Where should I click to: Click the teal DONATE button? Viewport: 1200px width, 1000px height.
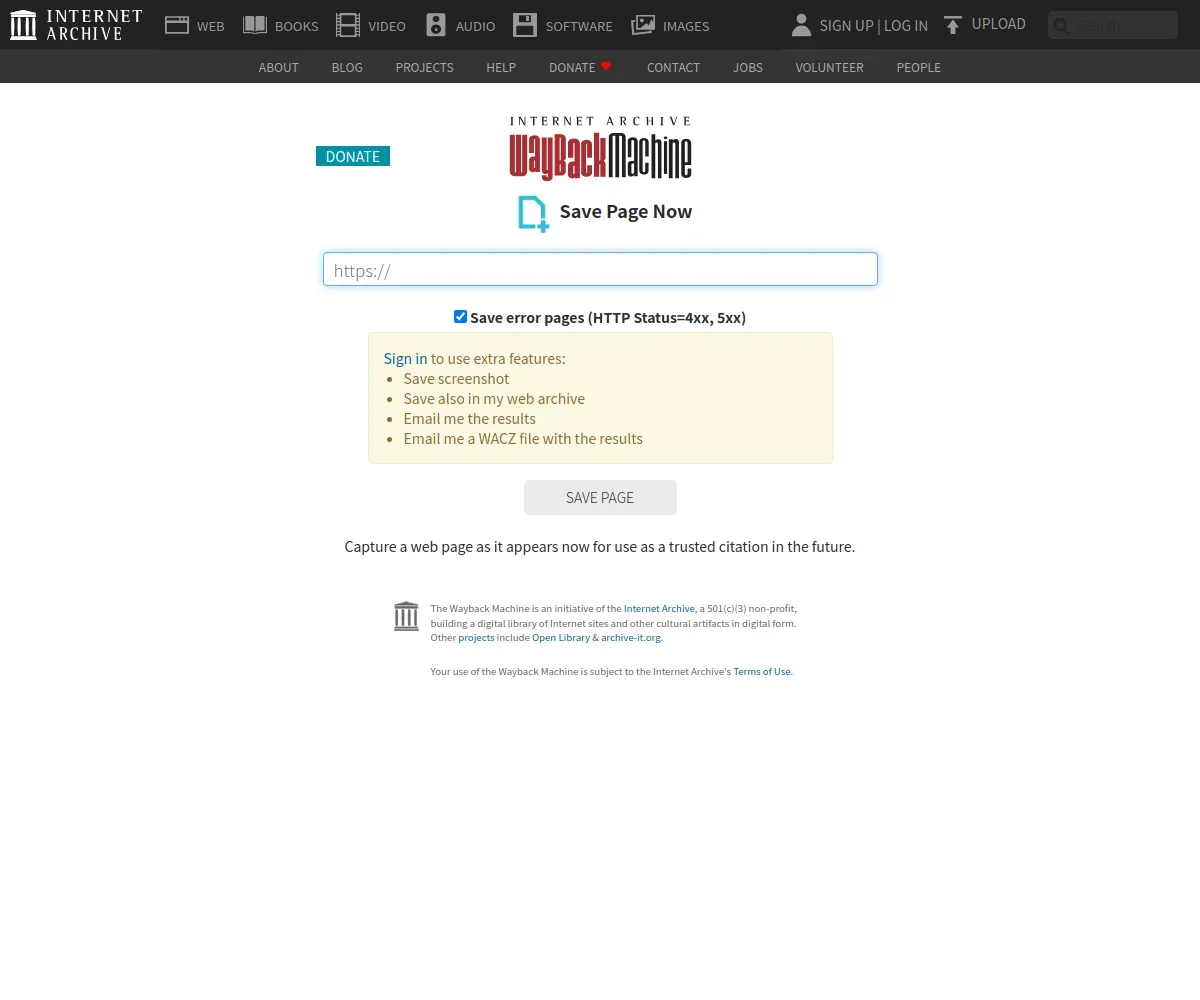click(x=353, y=156)
